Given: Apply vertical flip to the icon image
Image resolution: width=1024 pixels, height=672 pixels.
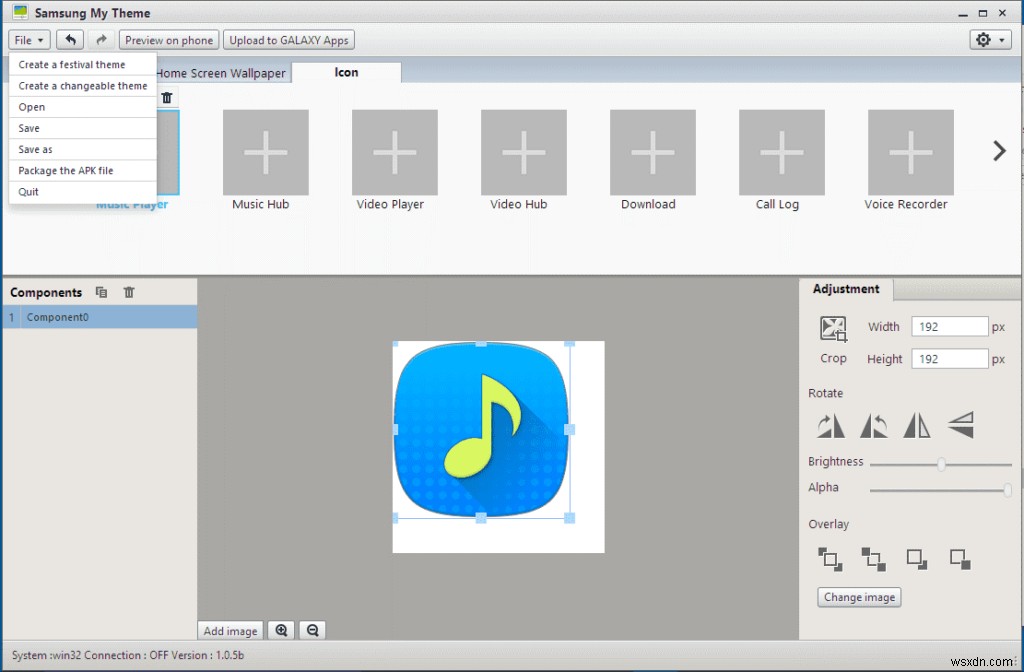Looking at the screenshot, I should pos(959,425).
